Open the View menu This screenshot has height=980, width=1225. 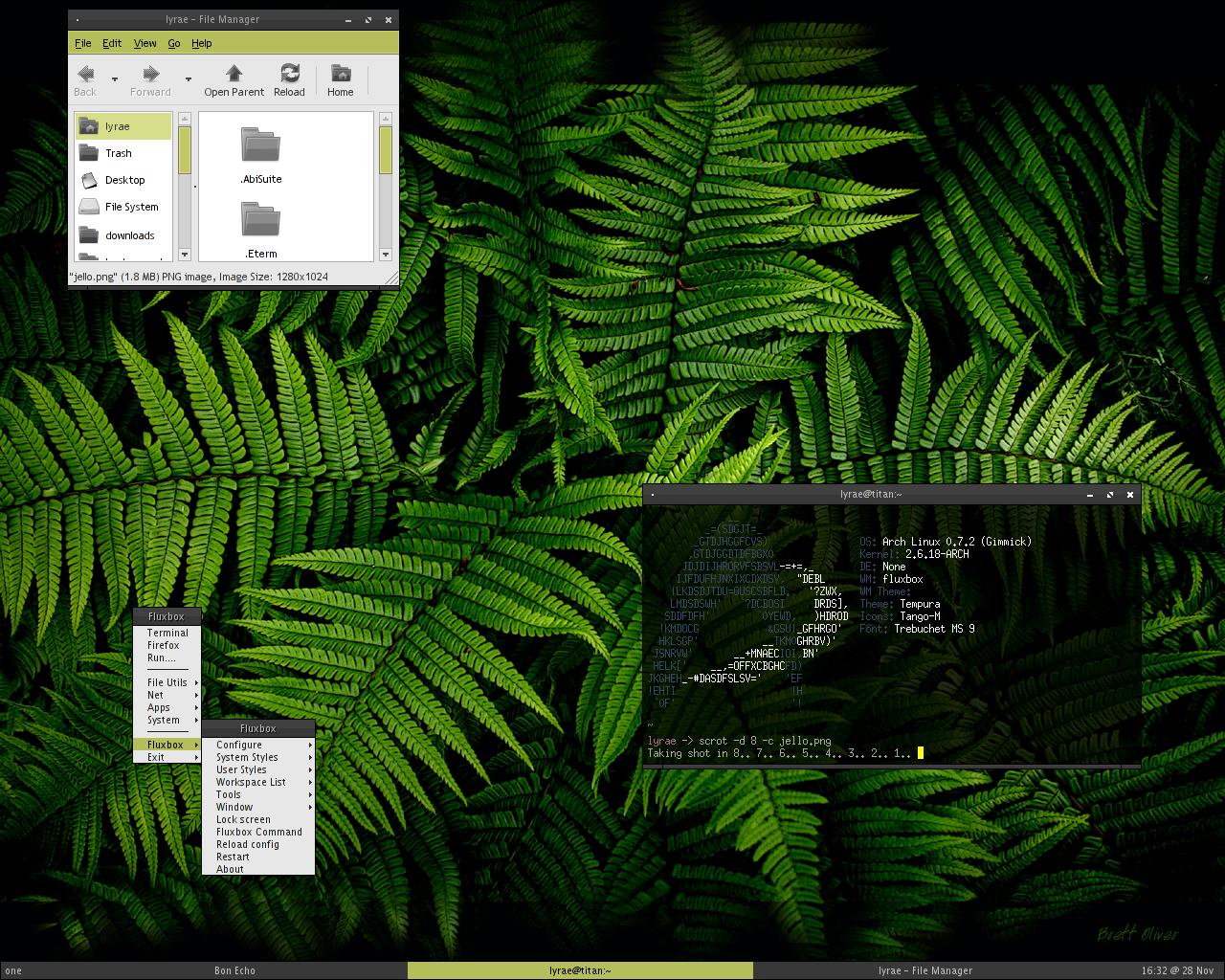point(145,43)
